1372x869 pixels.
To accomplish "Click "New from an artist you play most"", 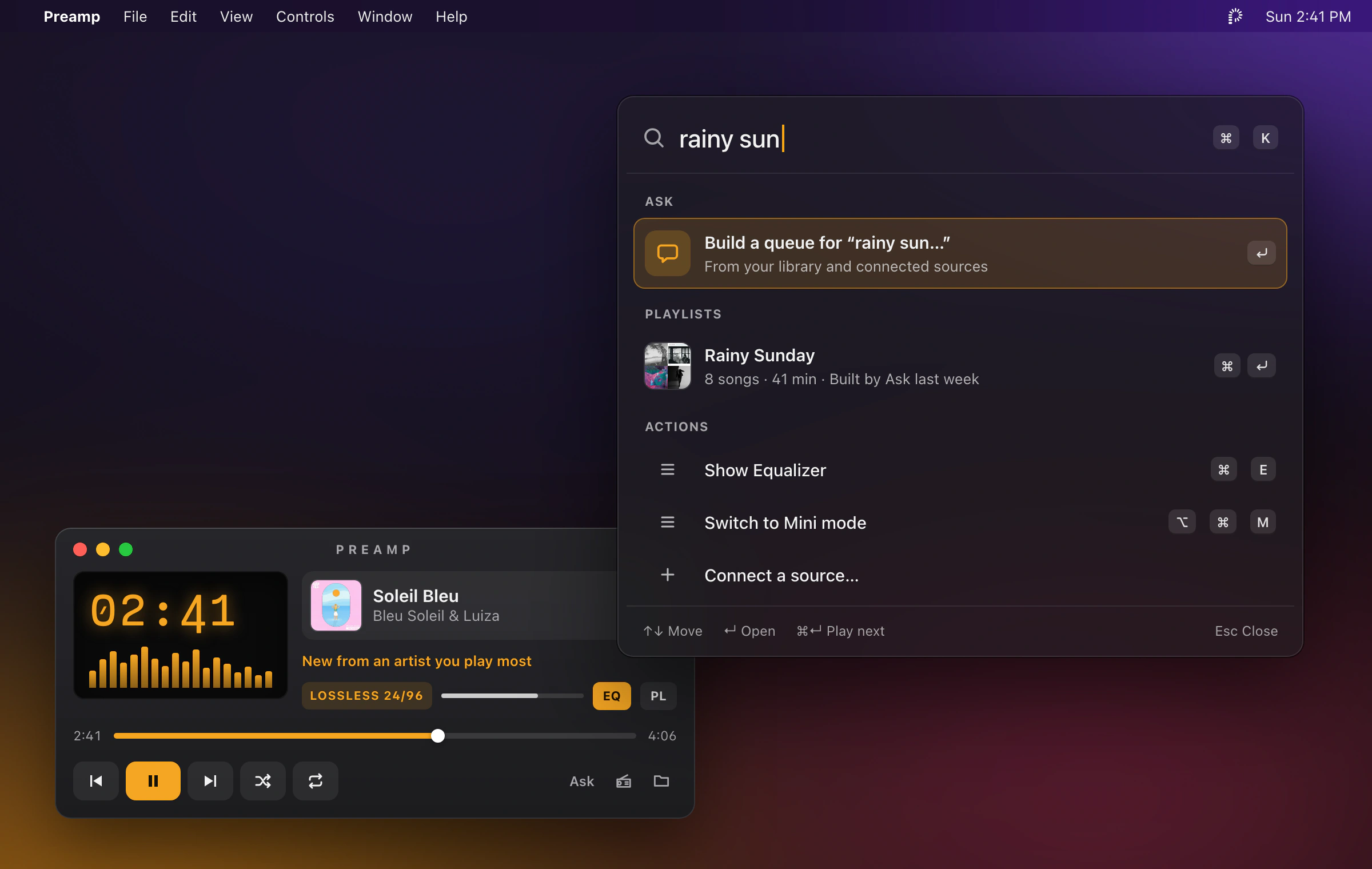I will pyautogui.click(x=417, y=661).
